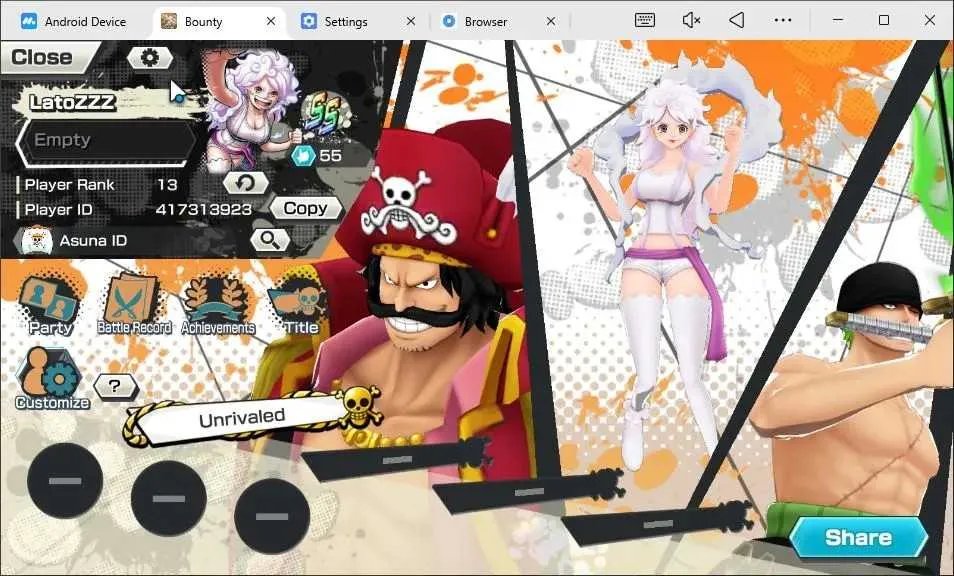Viewport: 954px width, 576px height.
Task: Switch to the Settings tab
Action: pos(360,21)
